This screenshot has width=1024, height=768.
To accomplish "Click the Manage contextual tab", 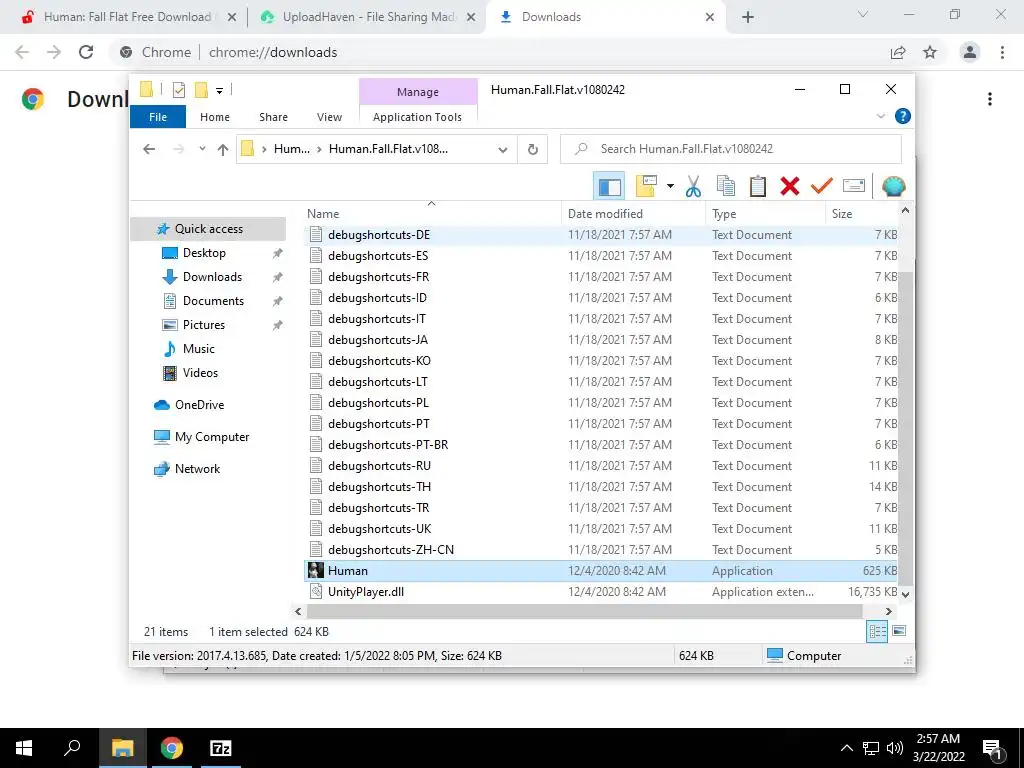I will click(x=418, y=92).
